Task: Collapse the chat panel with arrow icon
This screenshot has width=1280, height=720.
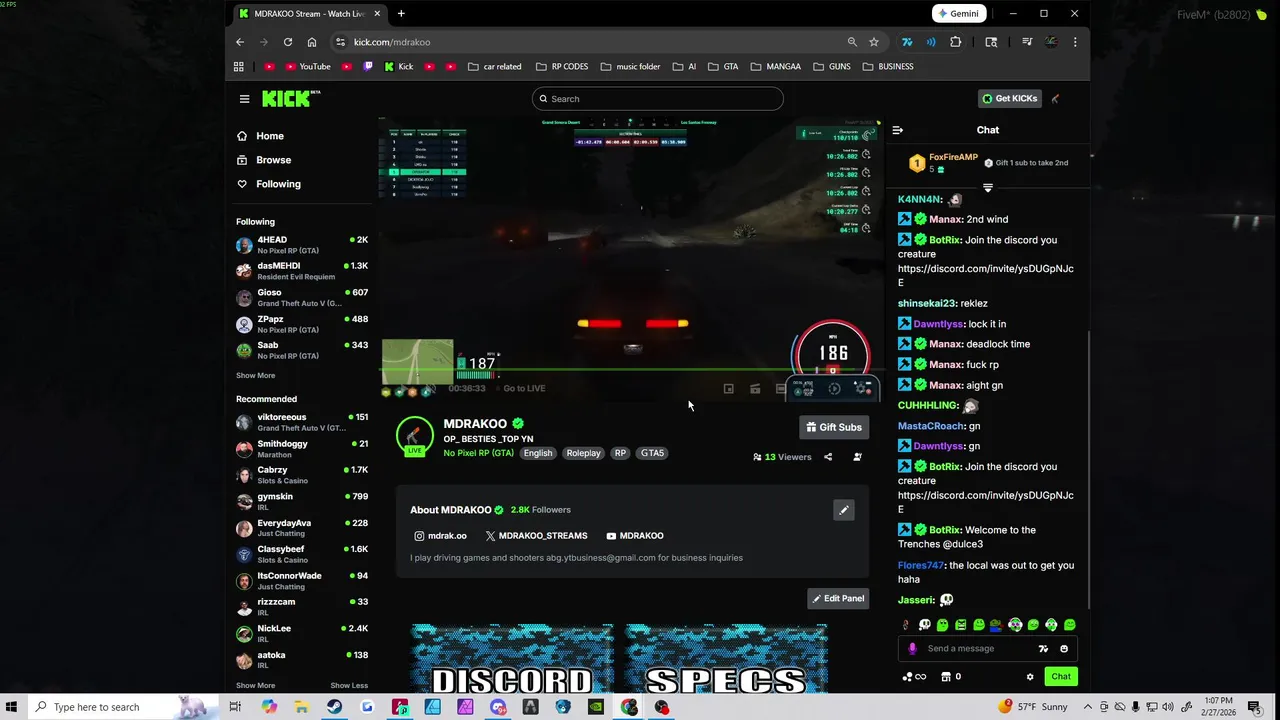Action: (x=897, y=130)
